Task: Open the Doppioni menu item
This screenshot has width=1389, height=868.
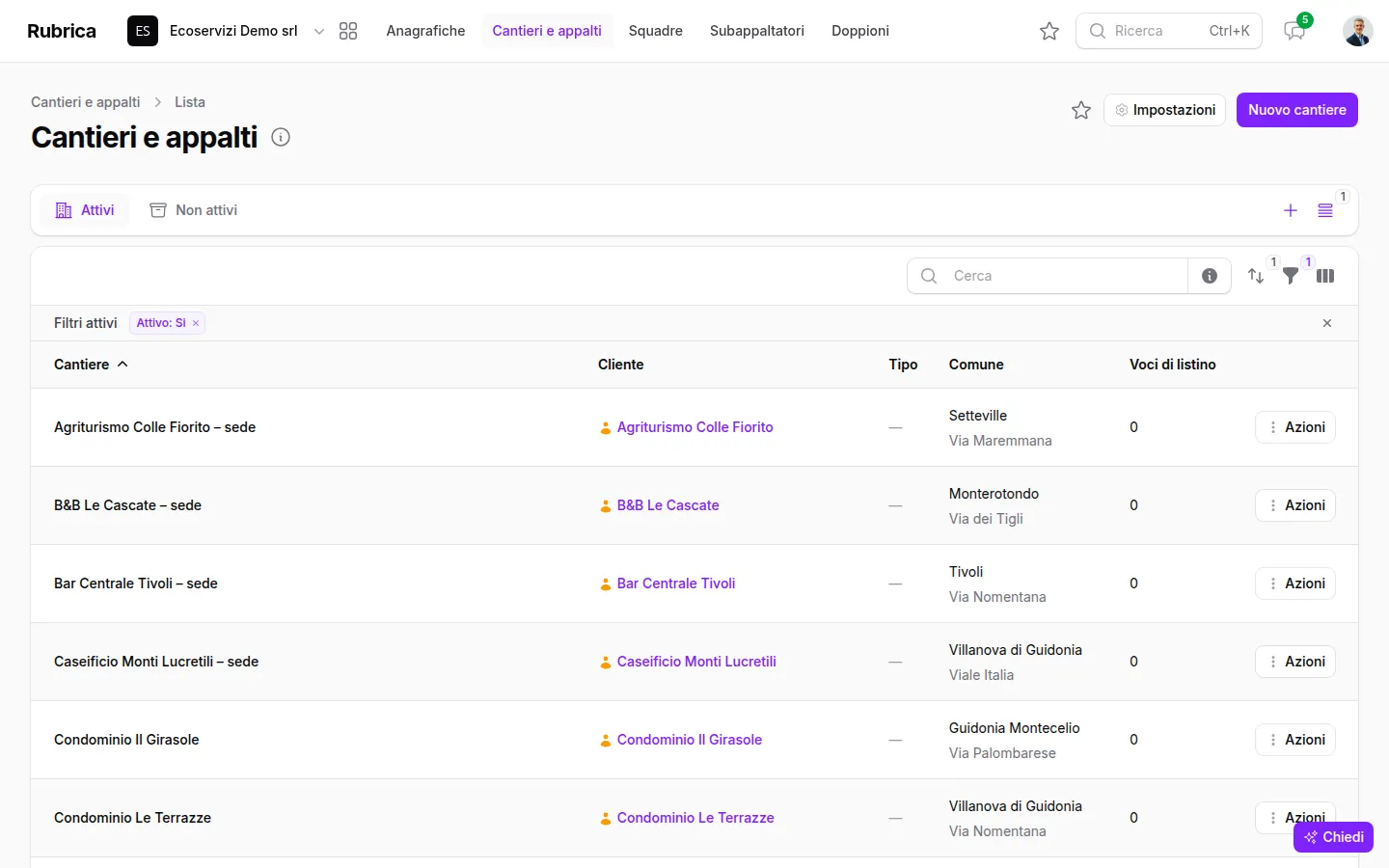Action: [x=860, y=31]
